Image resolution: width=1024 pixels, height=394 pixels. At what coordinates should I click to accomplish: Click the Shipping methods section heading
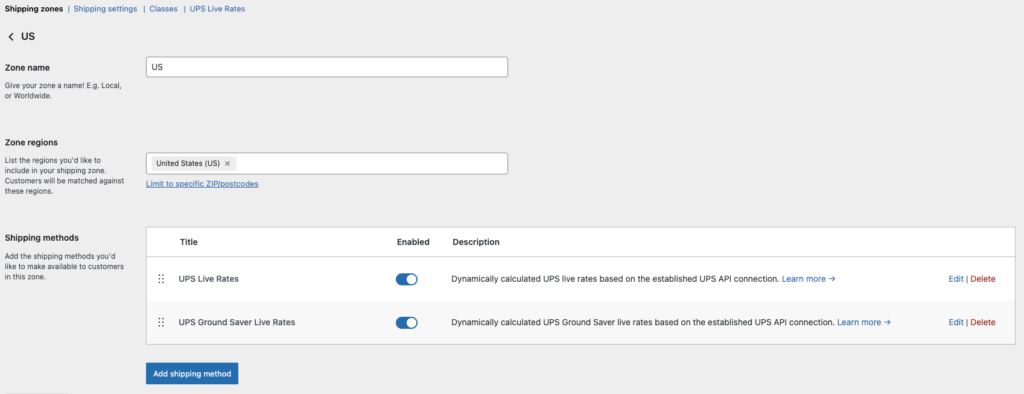point(42,238)
